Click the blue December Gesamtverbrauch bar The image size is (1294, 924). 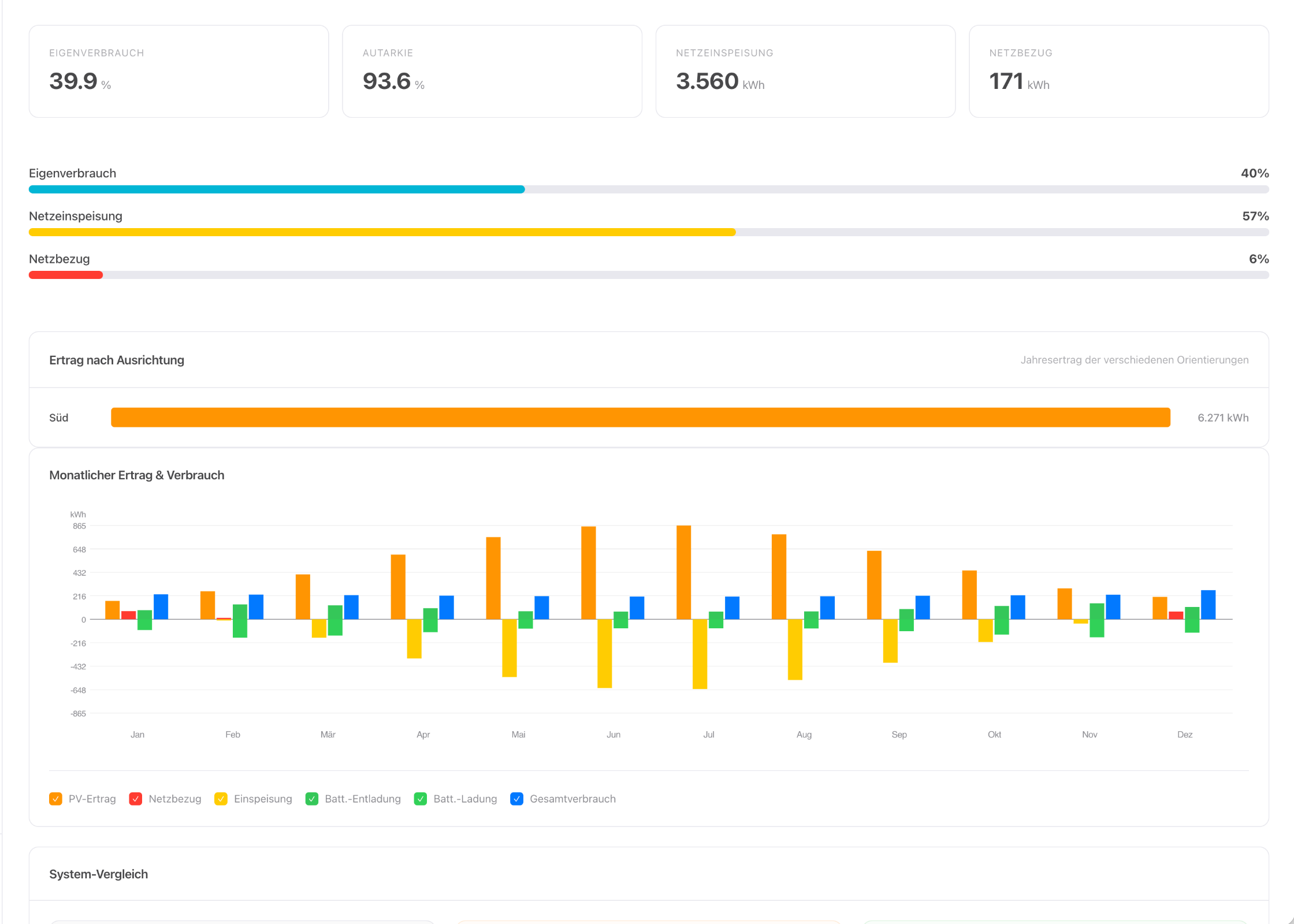coord(1208,605)
